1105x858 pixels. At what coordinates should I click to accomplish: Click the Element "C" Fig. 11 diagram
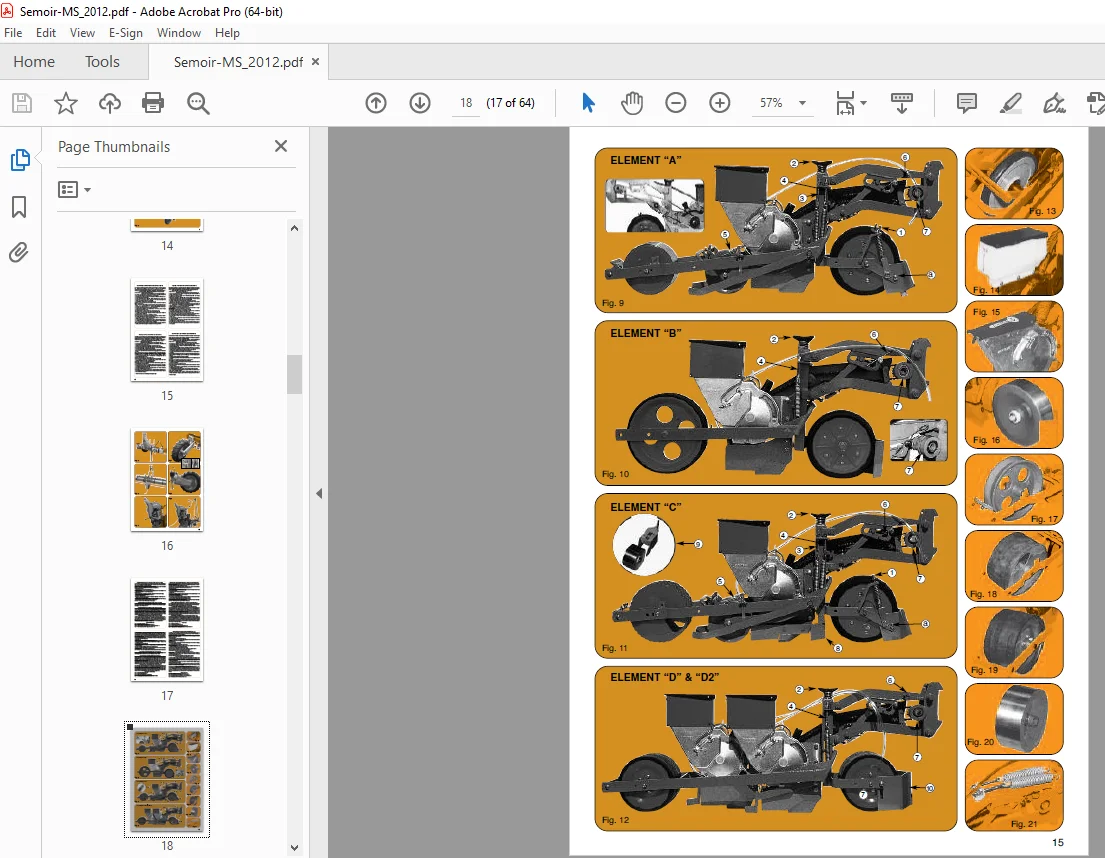pos(776,576)
